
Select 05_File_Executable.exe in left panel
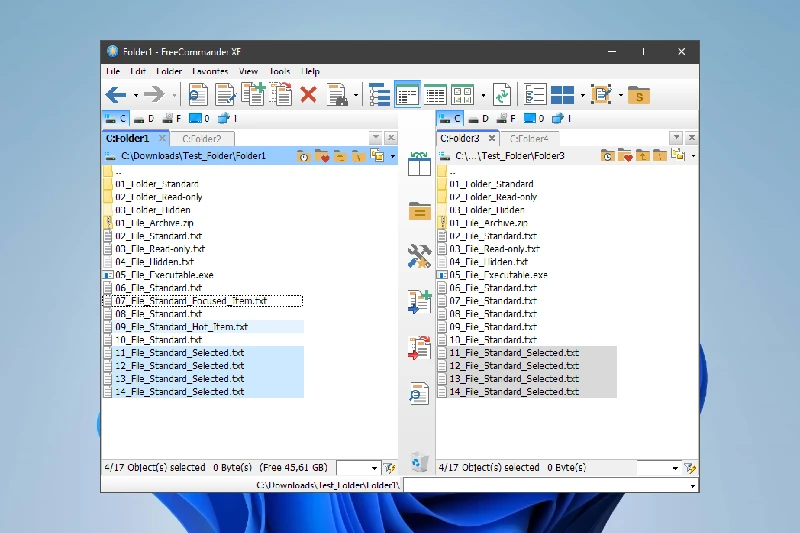click(x=164, y=275)
